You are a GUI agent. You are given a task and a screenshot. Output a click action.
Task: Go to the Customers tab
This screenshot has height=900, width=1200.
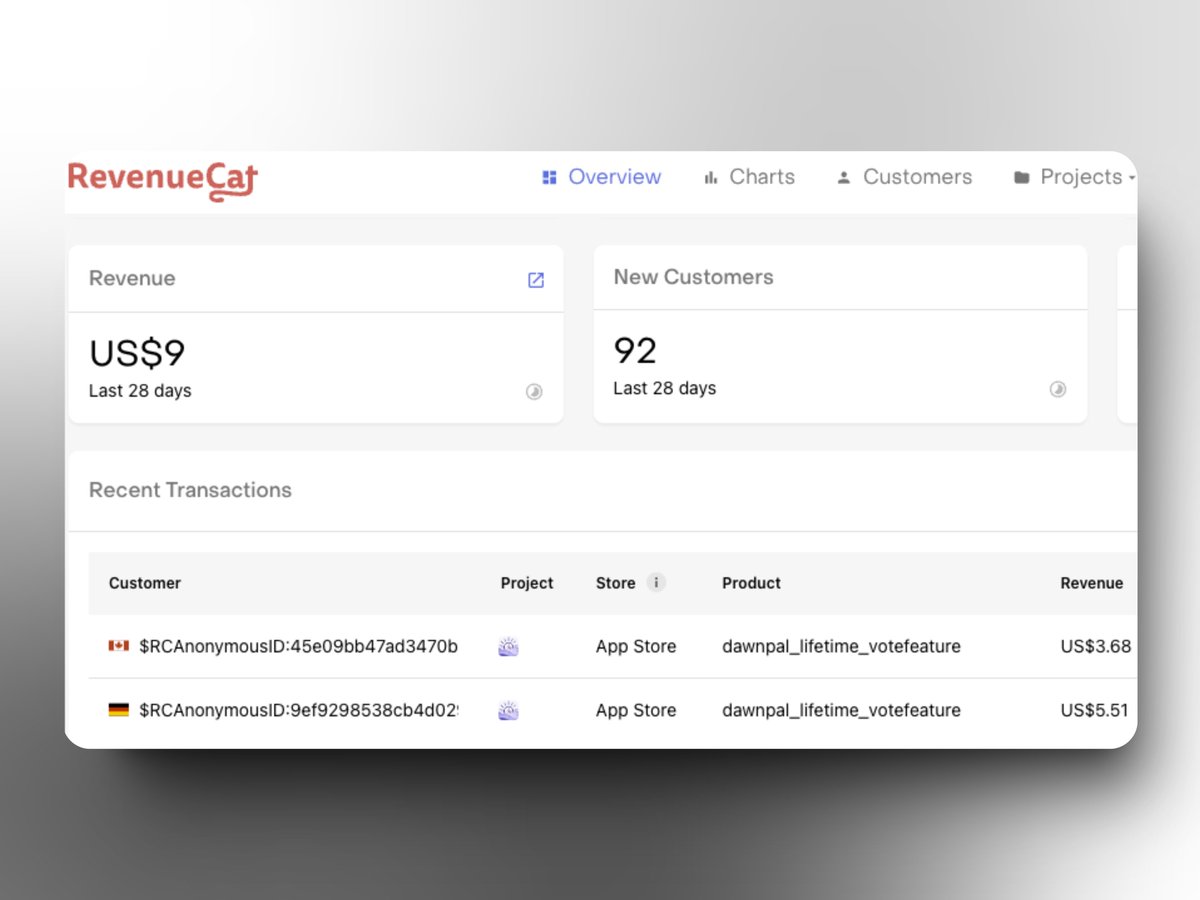pos(904,177)
